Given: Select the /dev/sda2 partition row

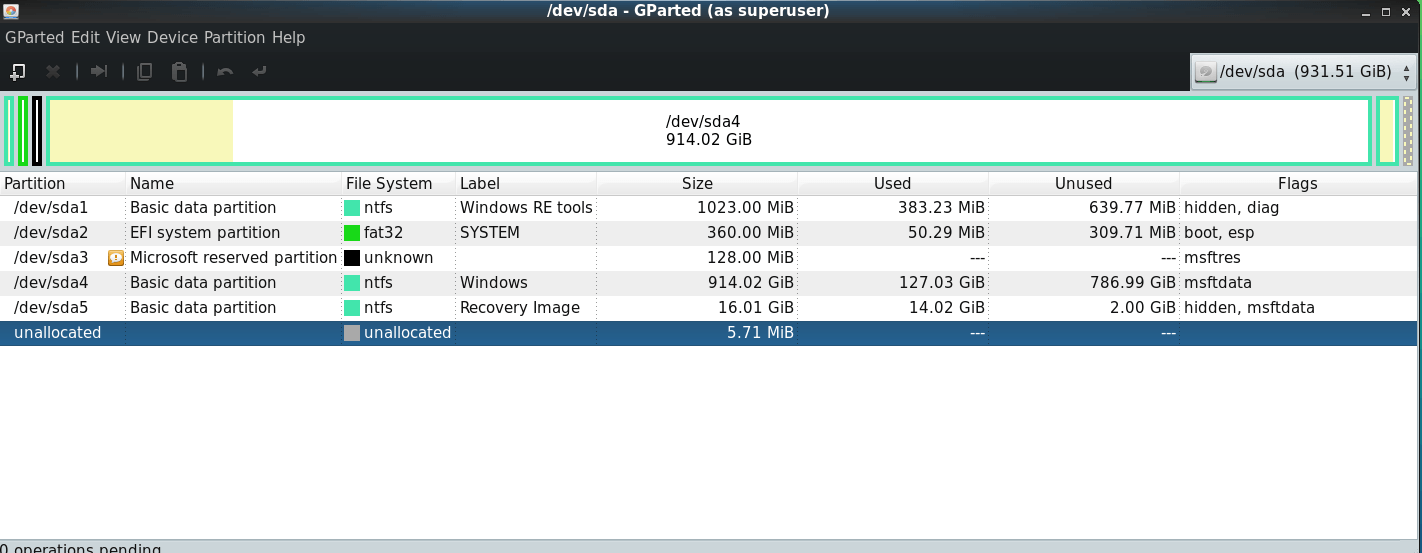Looking at the screenshot, I should pos(708,233).
